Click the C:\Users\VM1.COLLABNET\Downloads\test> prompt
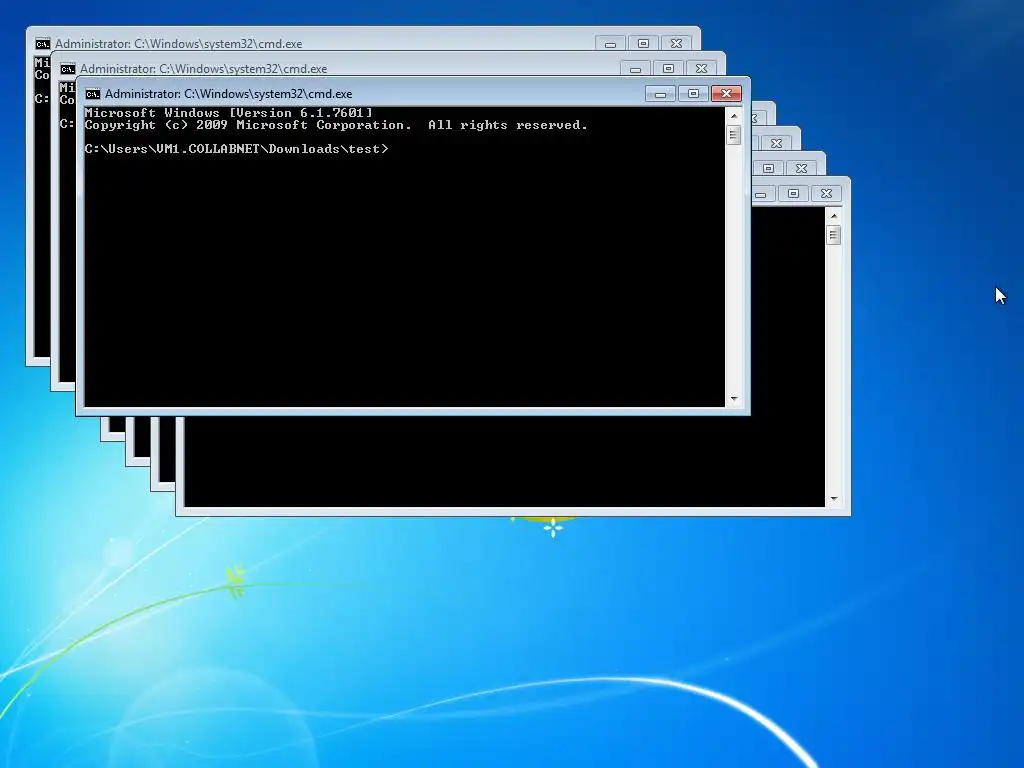 tap(236, 149)
